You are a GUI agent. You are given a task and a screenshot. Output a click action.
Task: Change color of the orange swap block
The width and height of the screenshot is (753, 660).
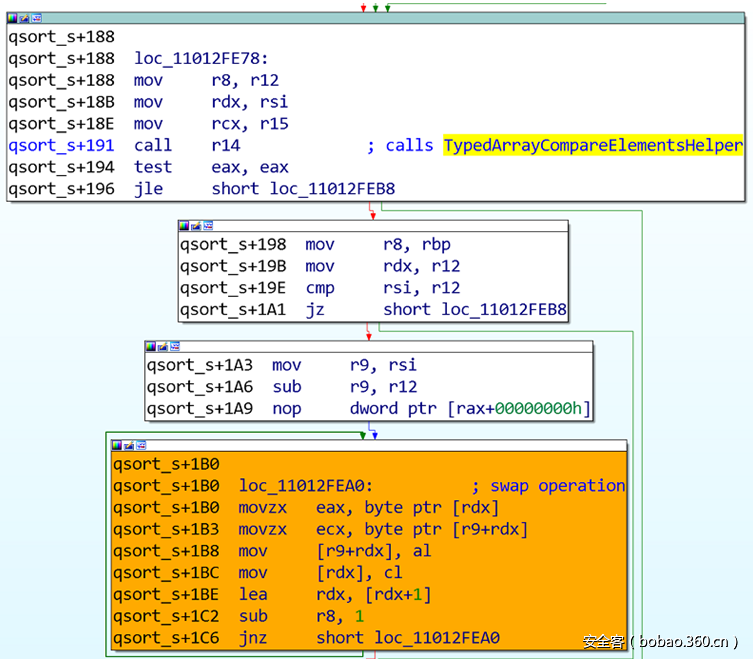(x=118, y=445)
